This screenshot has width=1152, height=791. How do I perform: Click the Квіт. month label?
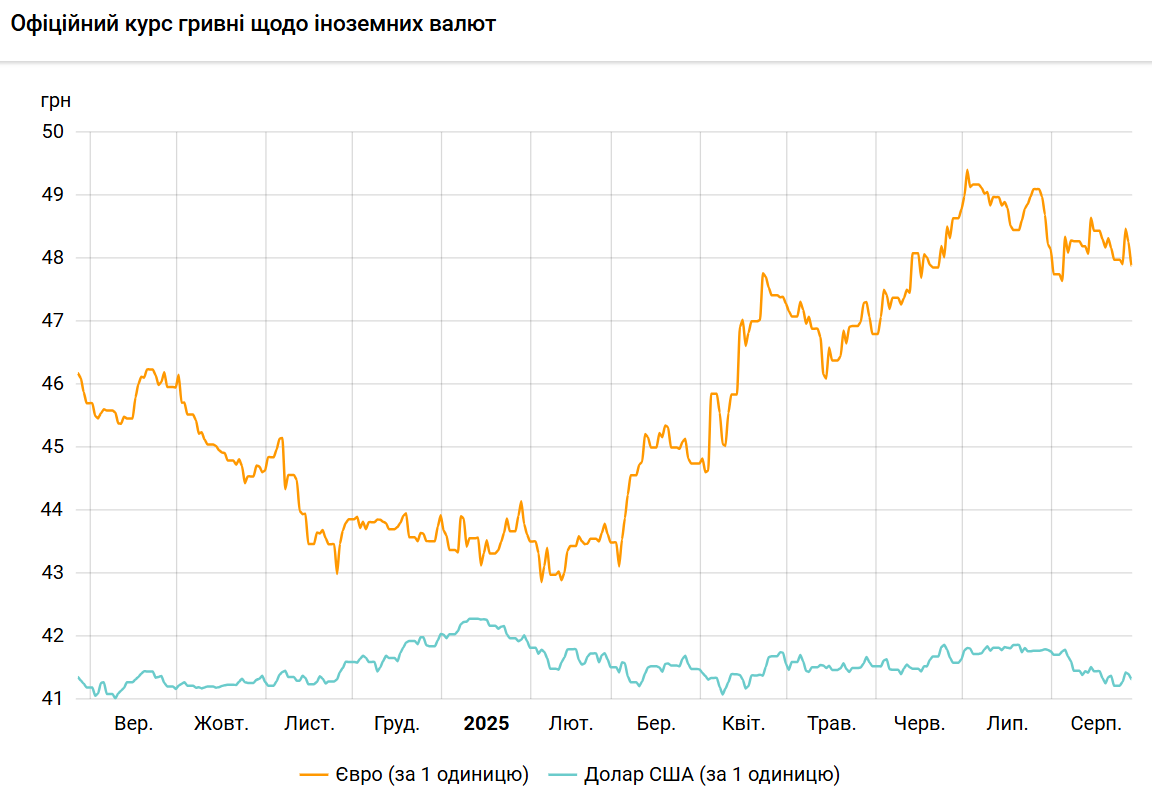click(x=743, y=724)
